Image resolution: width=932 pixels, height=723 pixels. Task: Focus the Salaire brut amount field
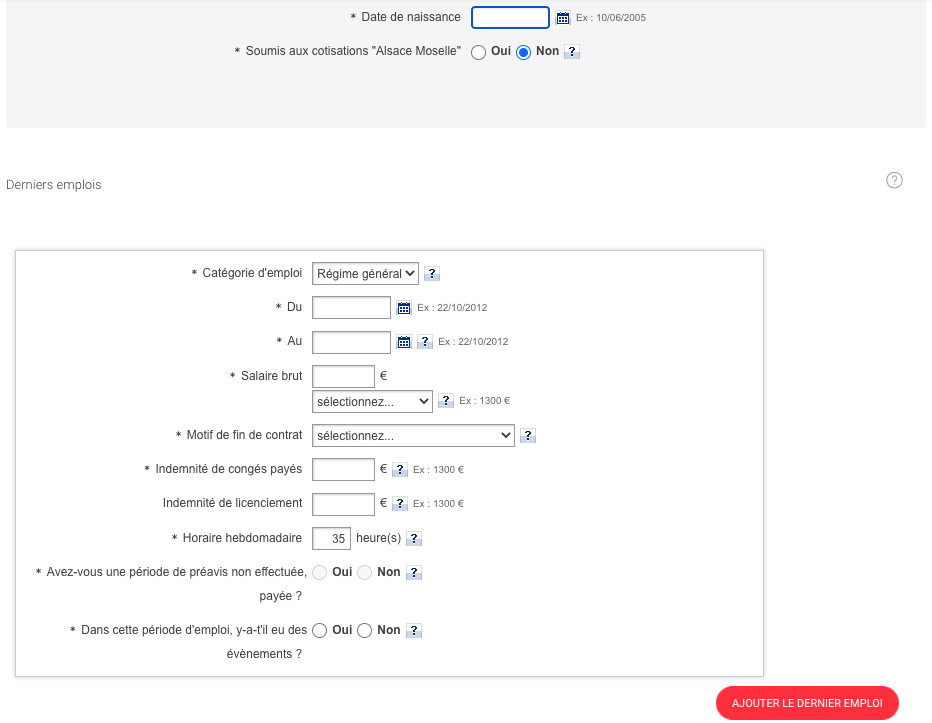click(x=343, y=376)
